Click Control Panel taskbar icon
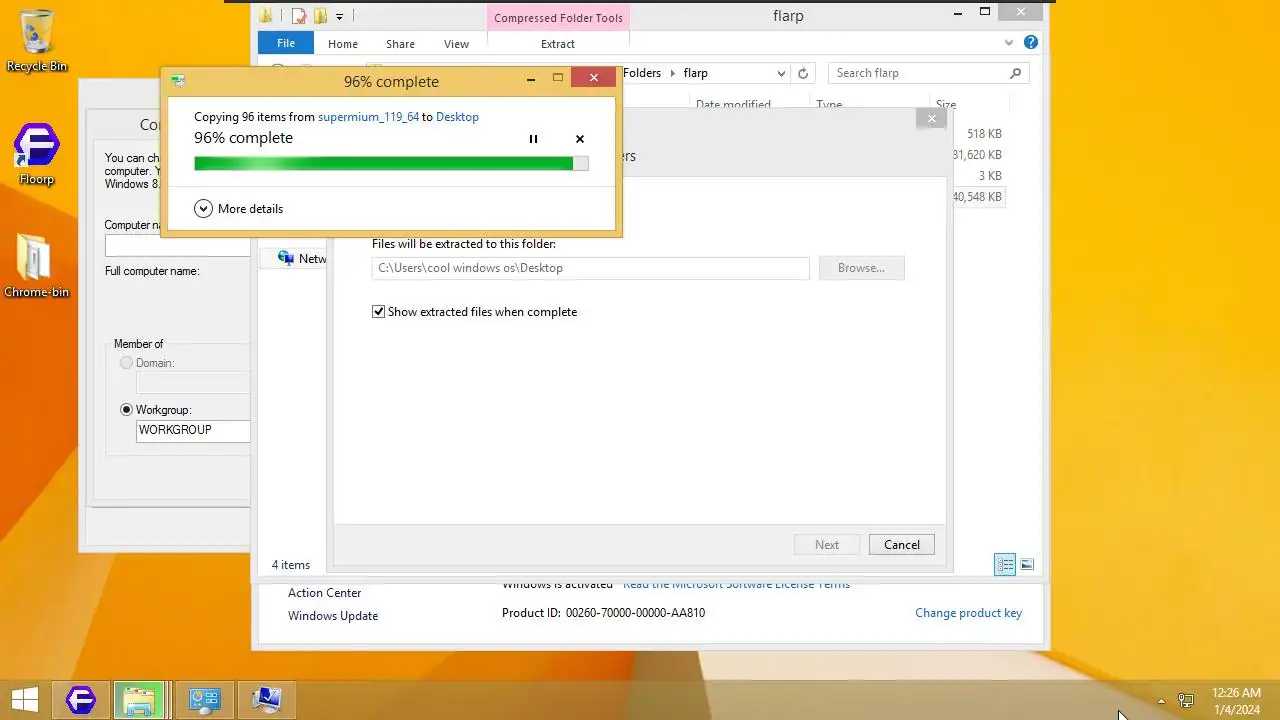This screenshot has height=720, width=1280. 204,700
